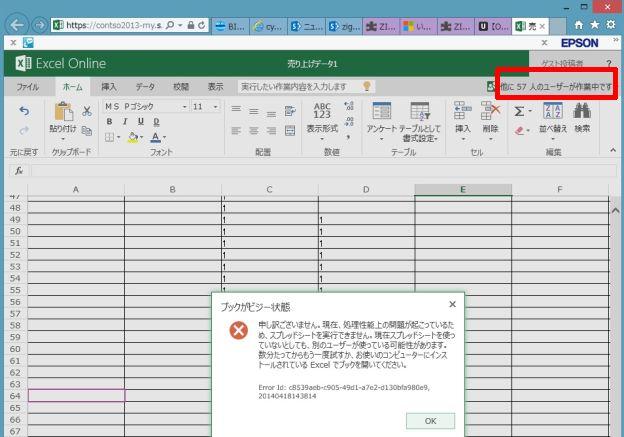Screen dimensions: 624x437
Task: Click the wrap text icon
Action: [291, 111]
